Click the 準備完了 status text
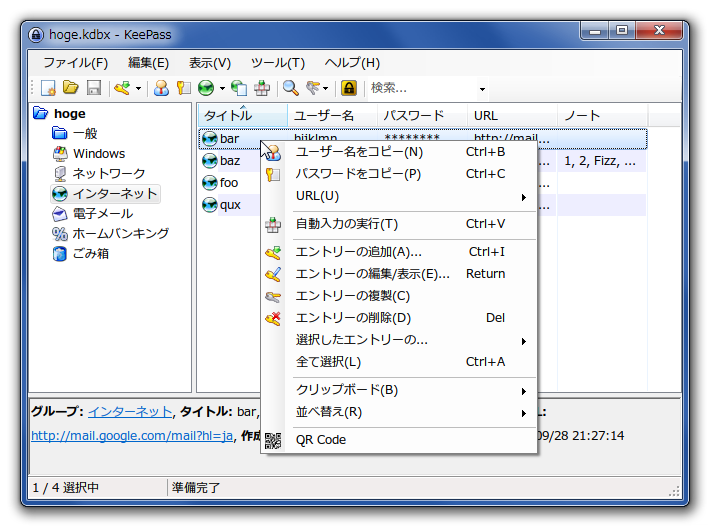Image resolution: width=710 pixels, height=527 pixels. point(196,488)
